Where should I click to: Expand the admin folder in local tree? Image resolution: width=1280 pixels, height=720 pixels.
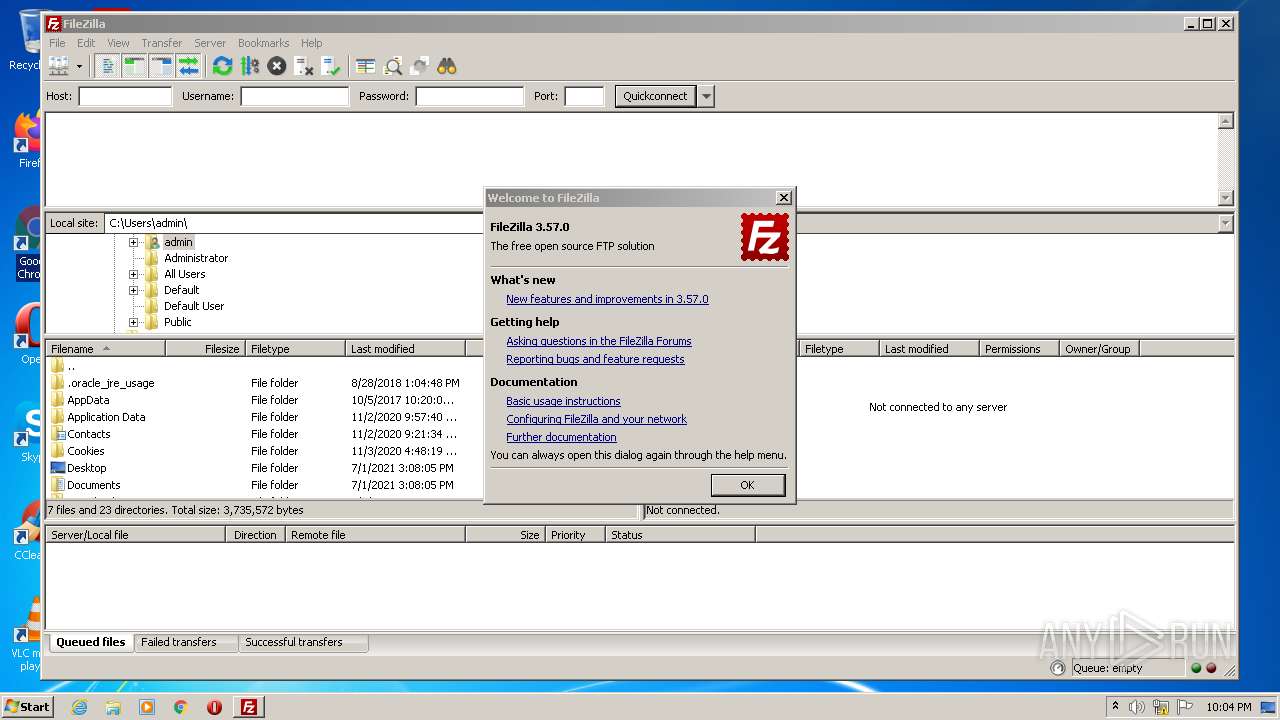133,242
